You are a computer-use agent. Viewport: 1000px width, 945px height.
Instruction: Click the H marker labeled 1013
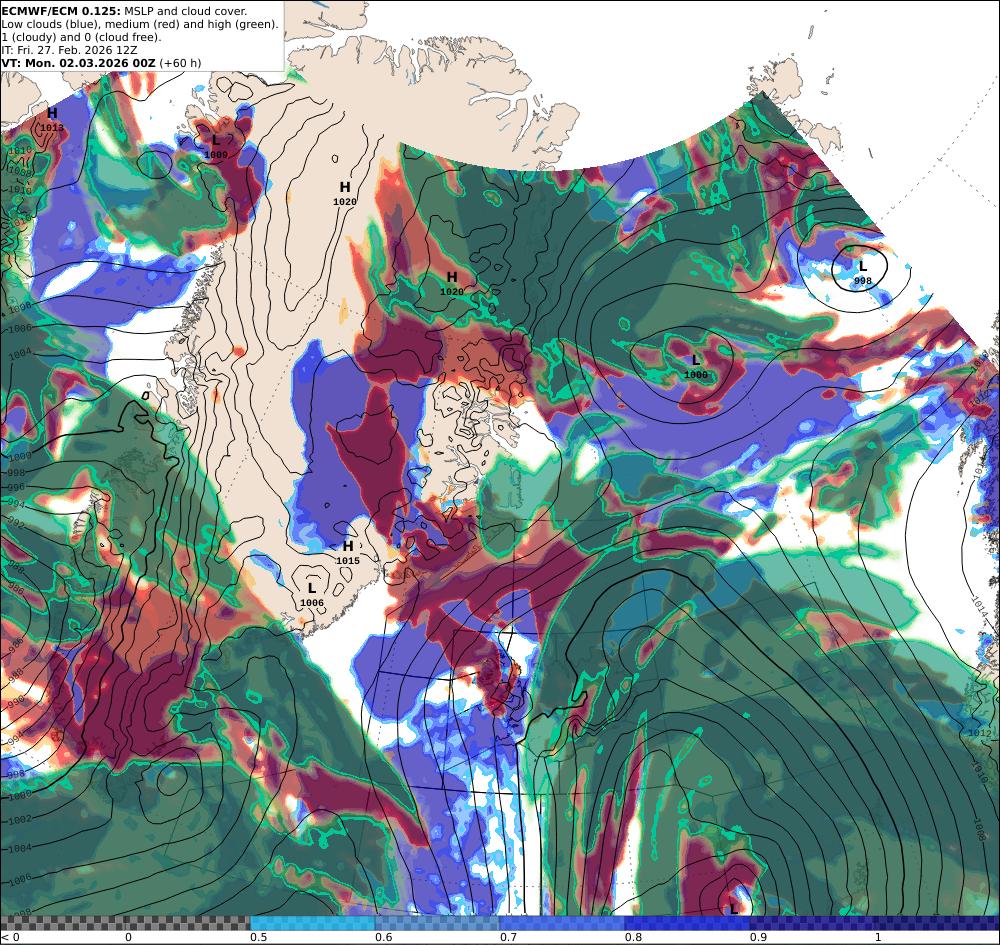(52, 114)
